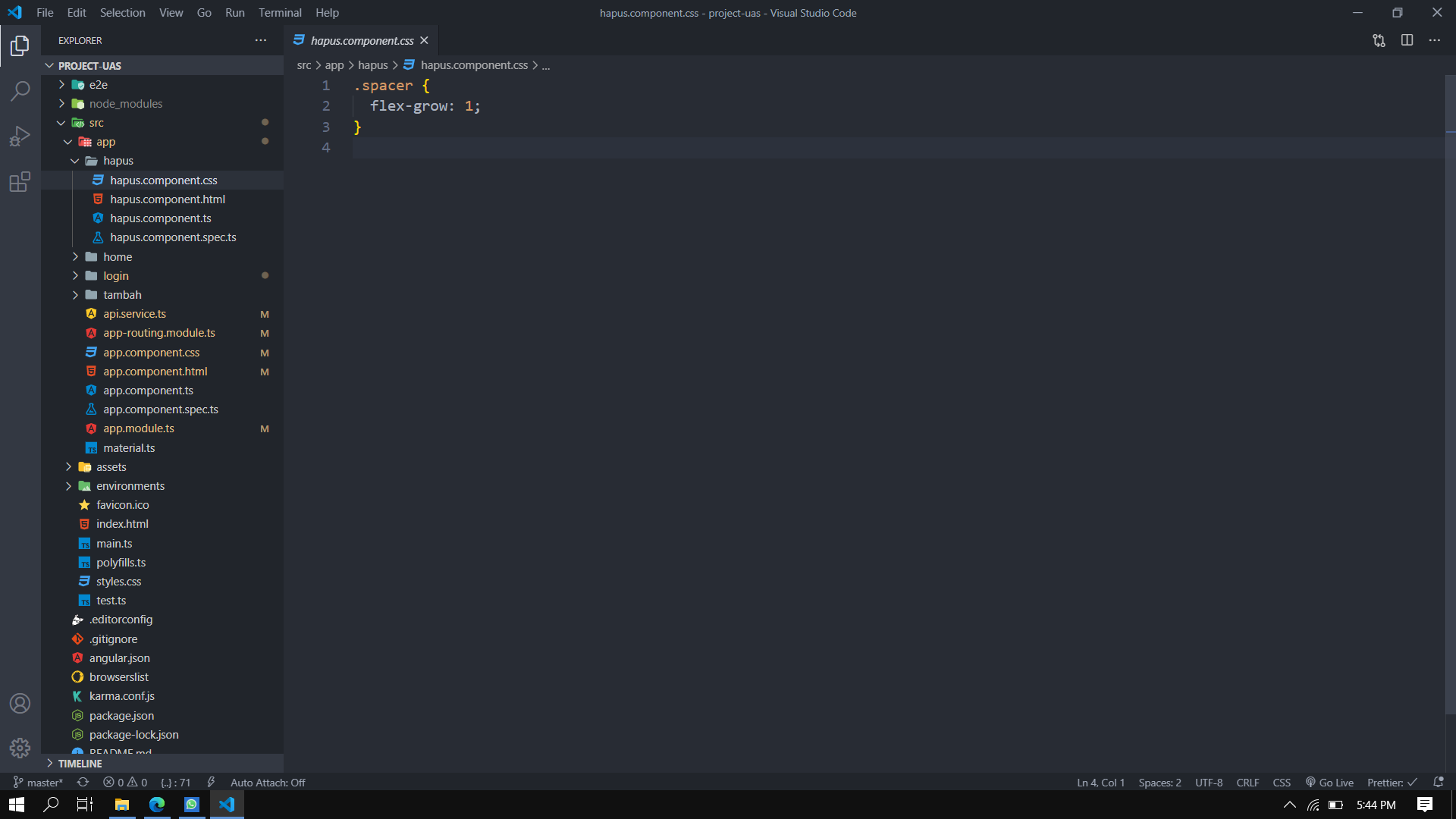This screenshot has height=819, width=1456.
Task: Open File Explorer from the taskbar
Action: [x=121, y=805]
